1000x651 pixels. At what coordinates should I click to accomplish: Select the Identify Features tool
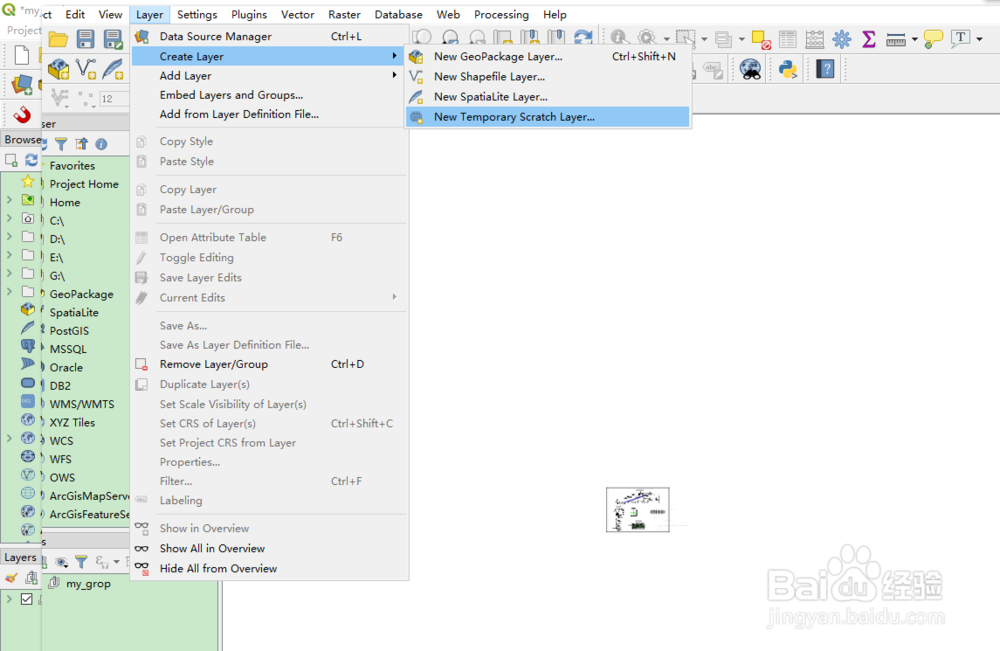point(619,38)
